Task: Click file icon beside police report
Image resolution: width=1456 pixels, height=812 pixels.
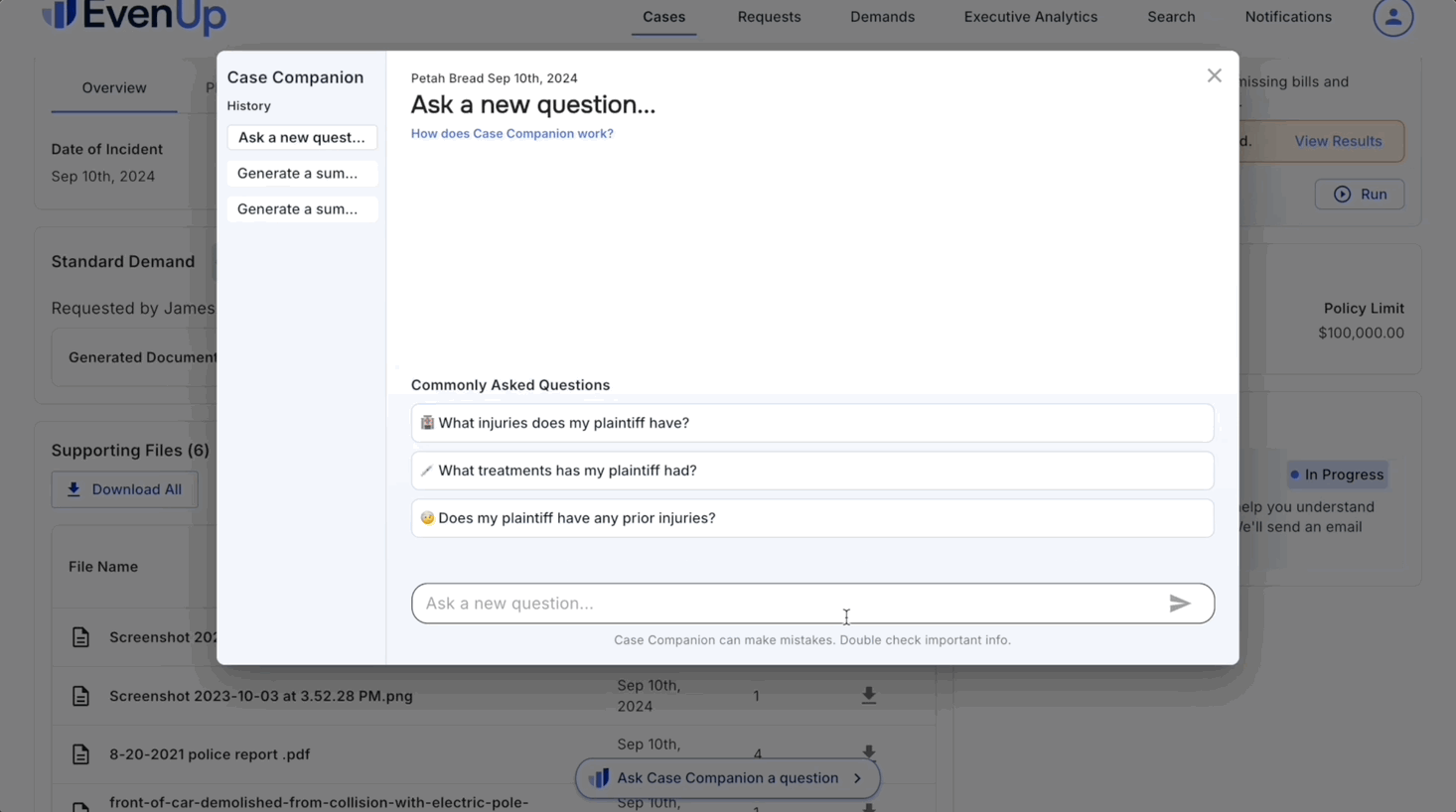Action: click(x=80, y=754)
